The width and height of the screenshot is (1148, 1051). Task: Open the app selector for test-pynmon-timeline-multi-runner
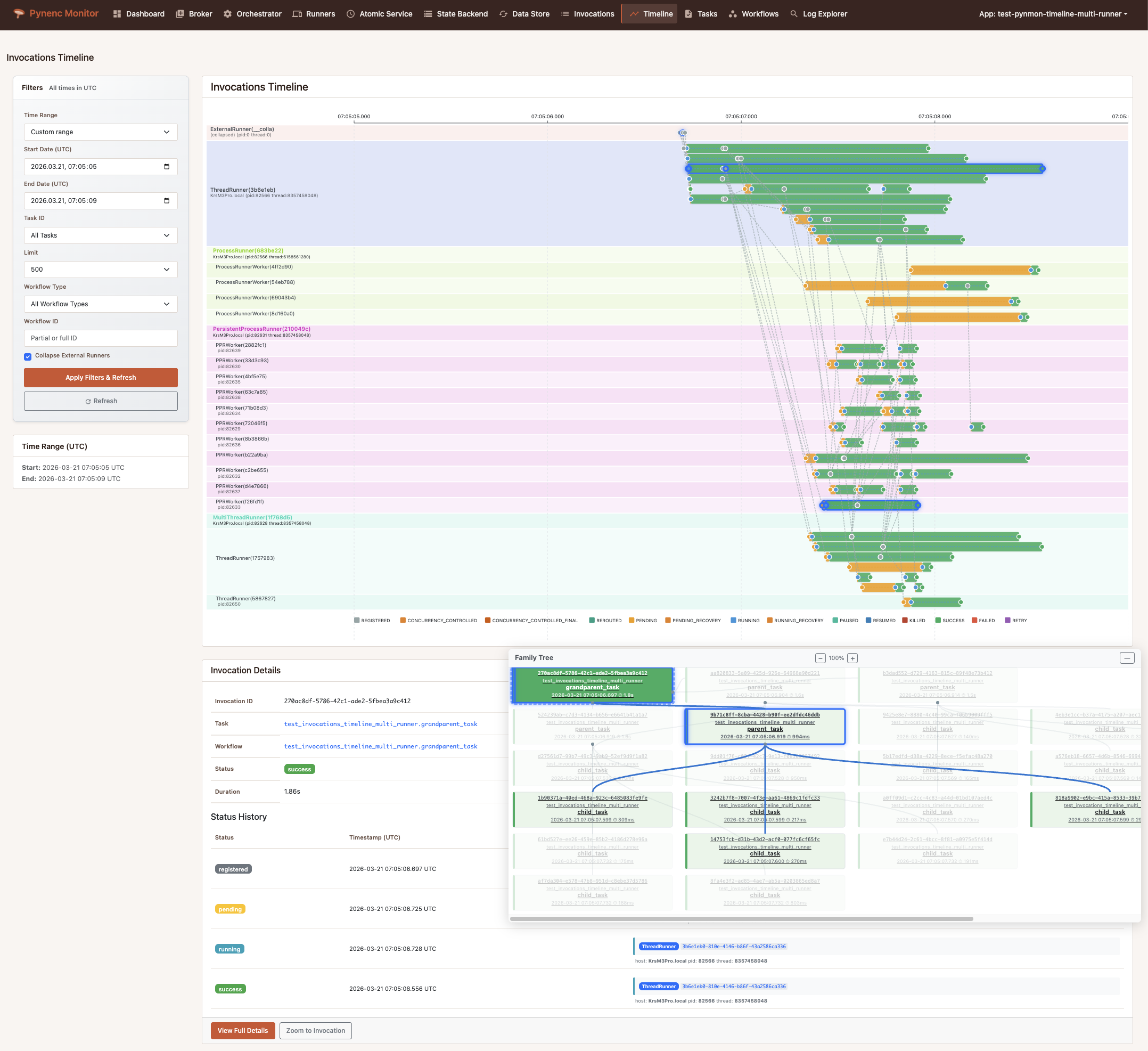(1053, 14)
